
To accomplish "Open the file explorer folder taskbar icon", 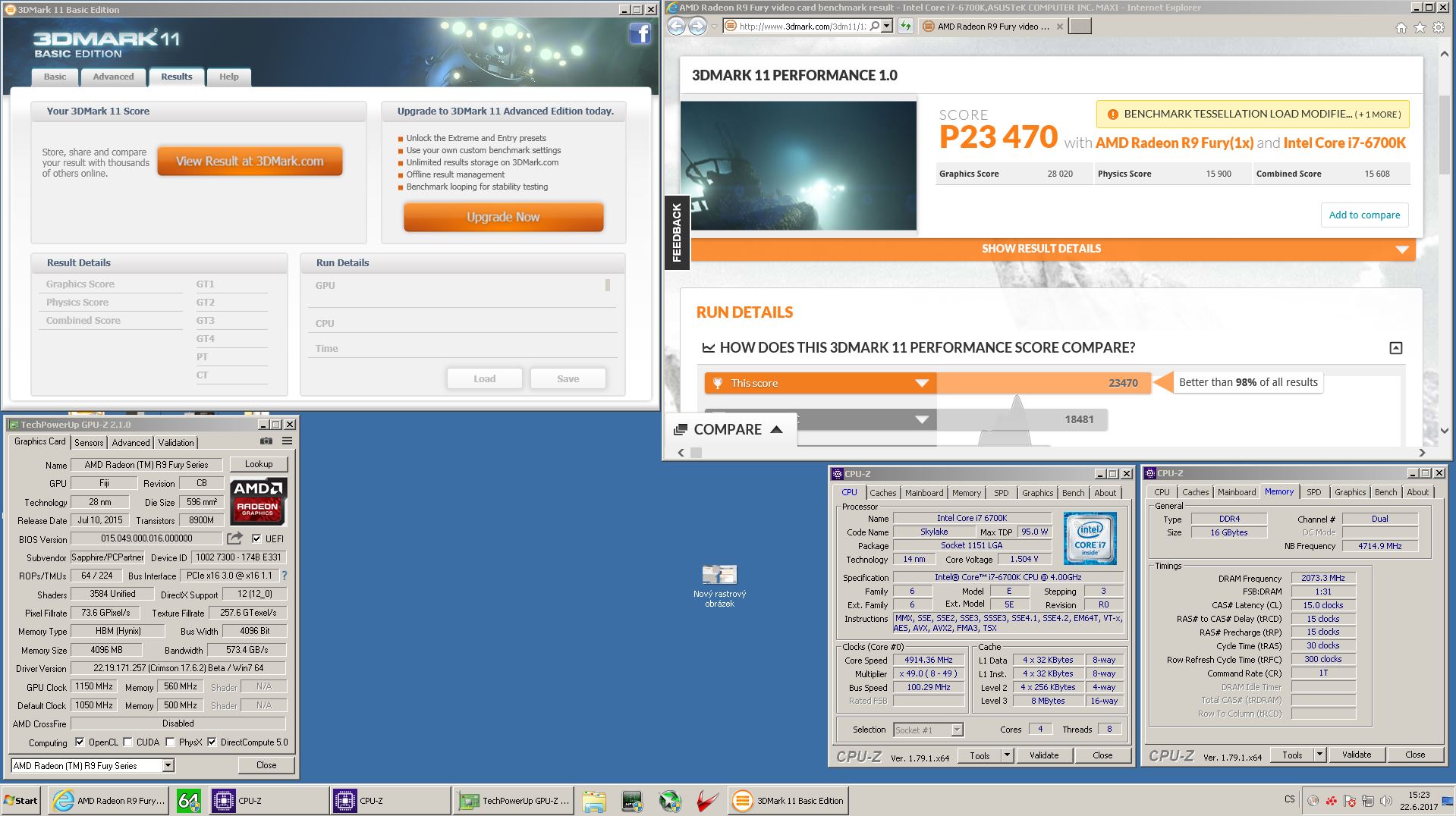I will pyautogui.click(x=594, y=800).
